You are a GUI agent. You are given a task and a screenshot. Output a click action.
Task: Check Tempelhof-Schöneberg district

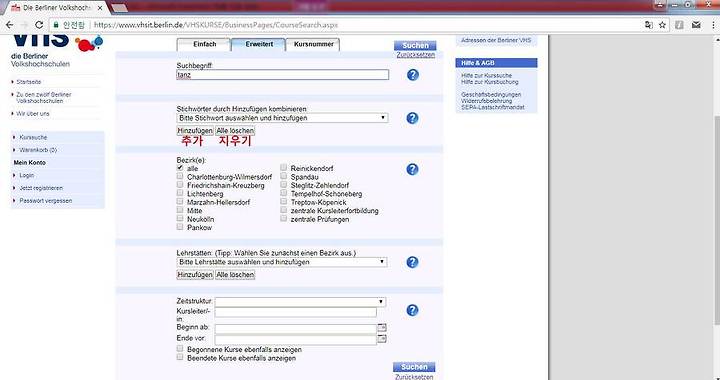pyautogui.click(x=284, y=193)
